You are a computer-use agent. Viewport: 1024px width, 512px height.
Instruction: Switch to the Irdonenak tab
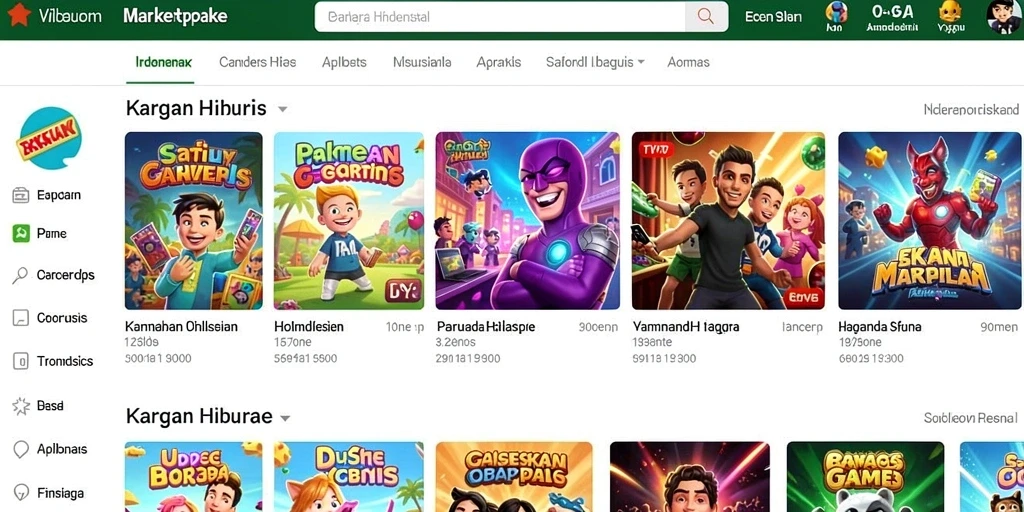[163, 62]
